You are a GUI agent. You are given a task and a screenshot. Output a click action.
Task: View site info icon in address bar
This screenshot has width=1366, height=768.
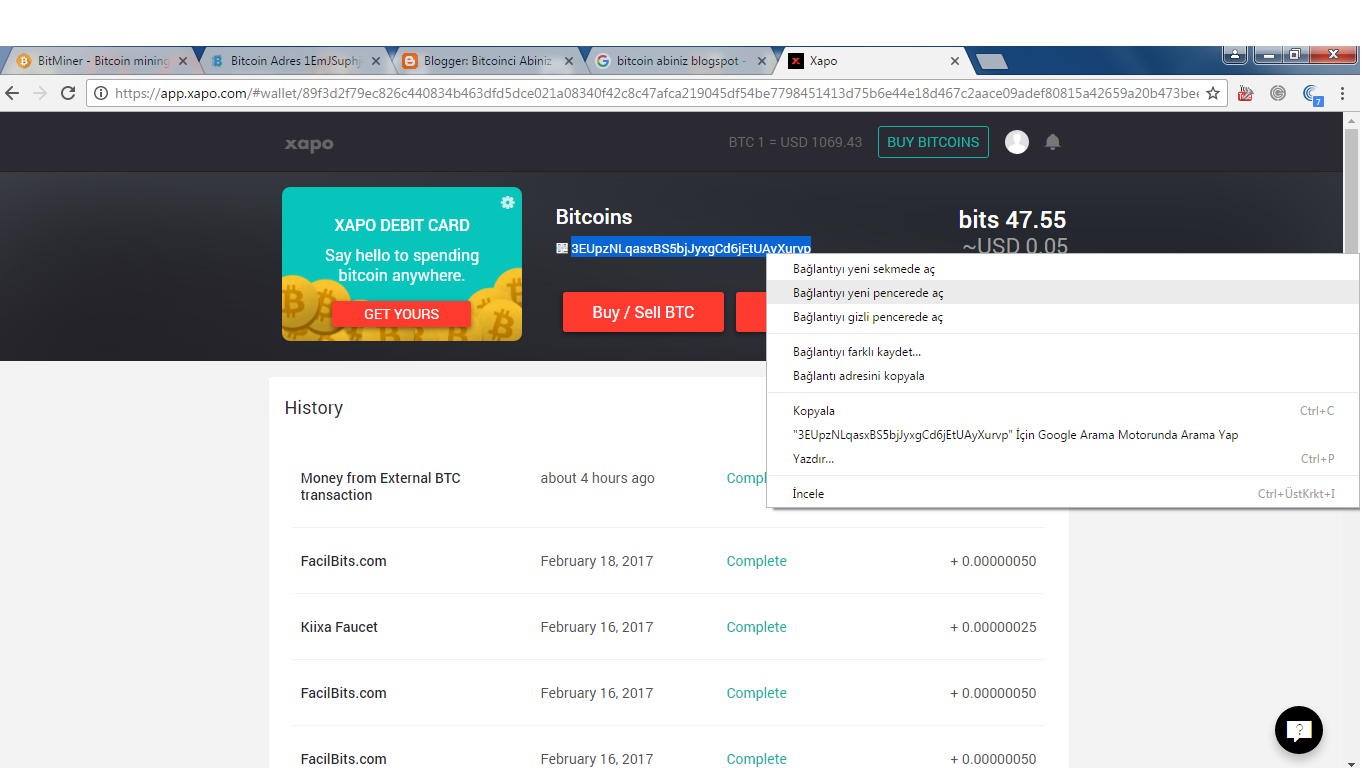tap(101, 93)
